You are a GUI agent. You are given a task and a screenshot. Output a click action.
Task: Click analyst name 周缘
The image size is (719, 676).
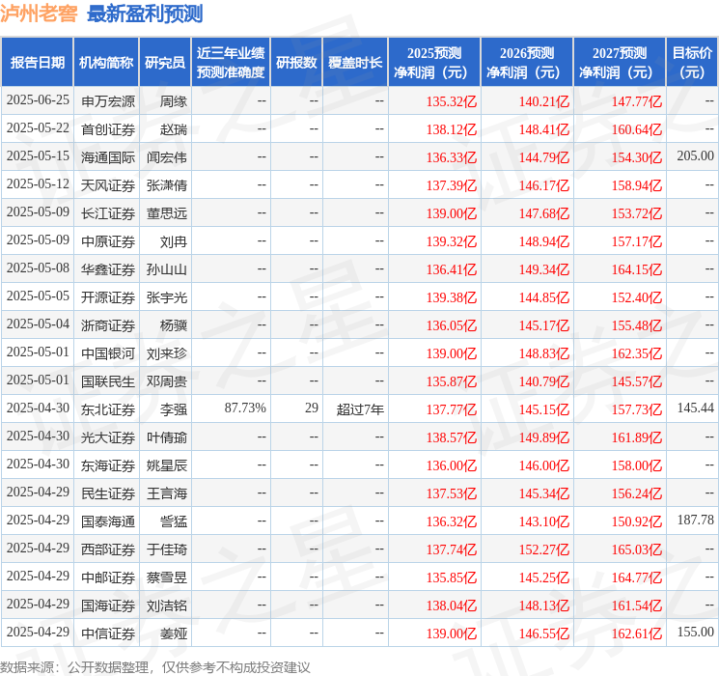click(173, 101)
